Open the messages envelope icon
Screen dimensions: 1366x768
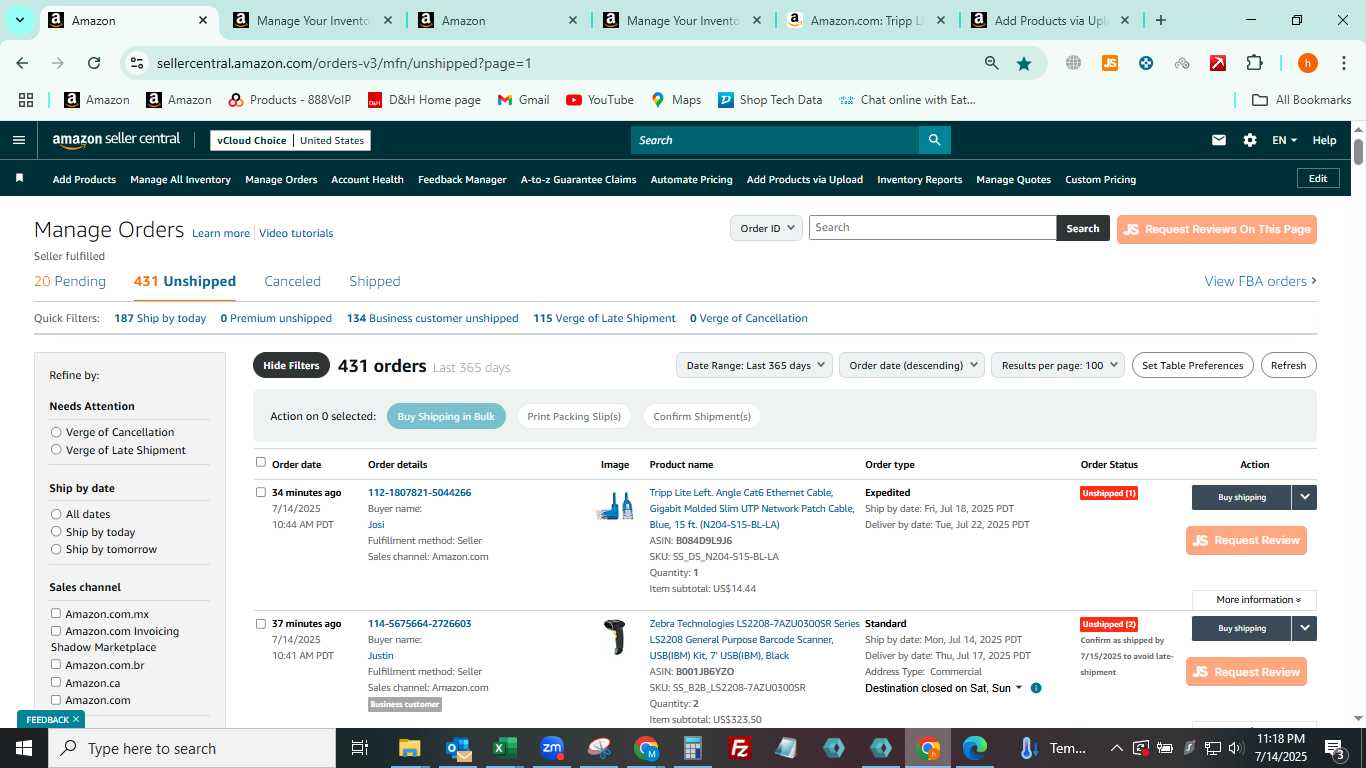click(1218, 140)
